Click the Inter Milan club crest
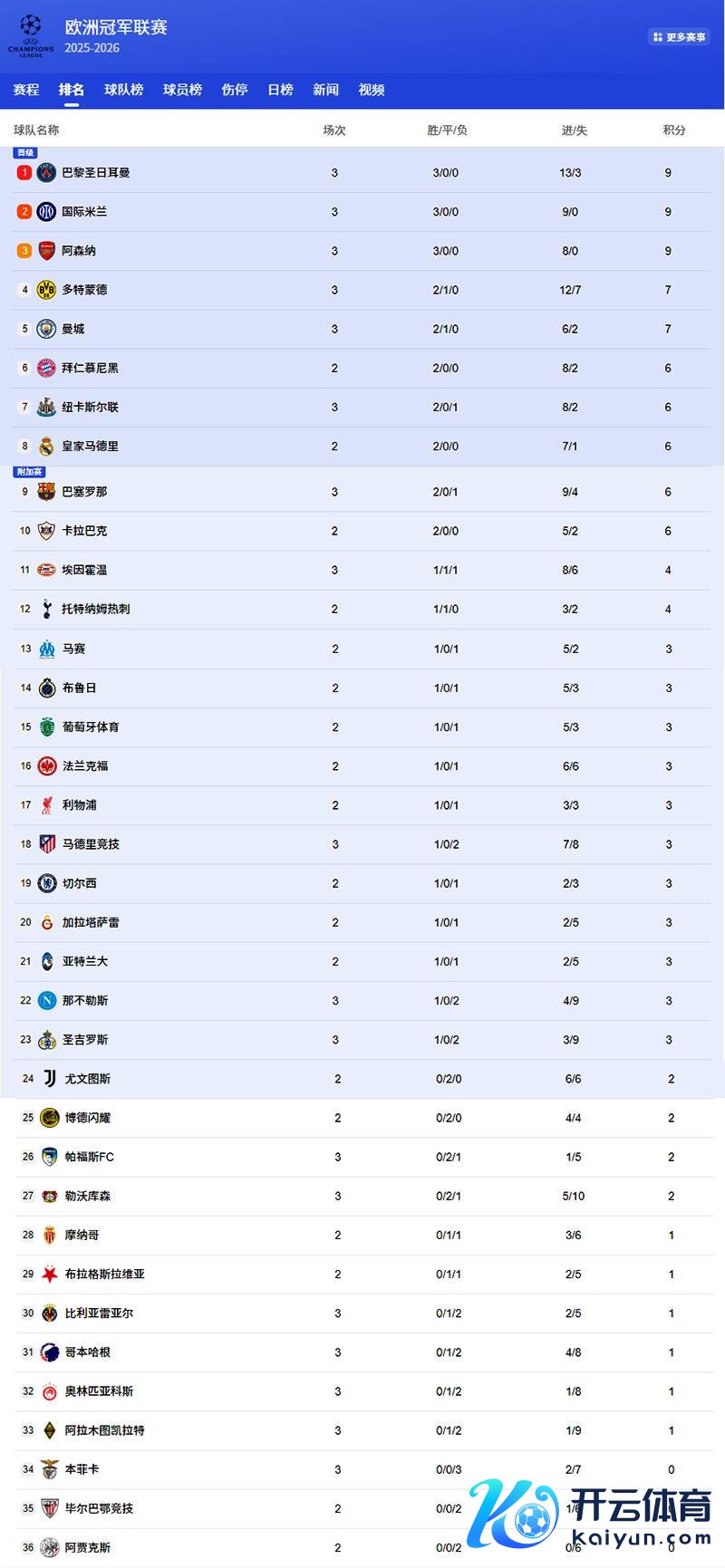The height and width of the screenshot is (1568, 725). tap(46, 211)
